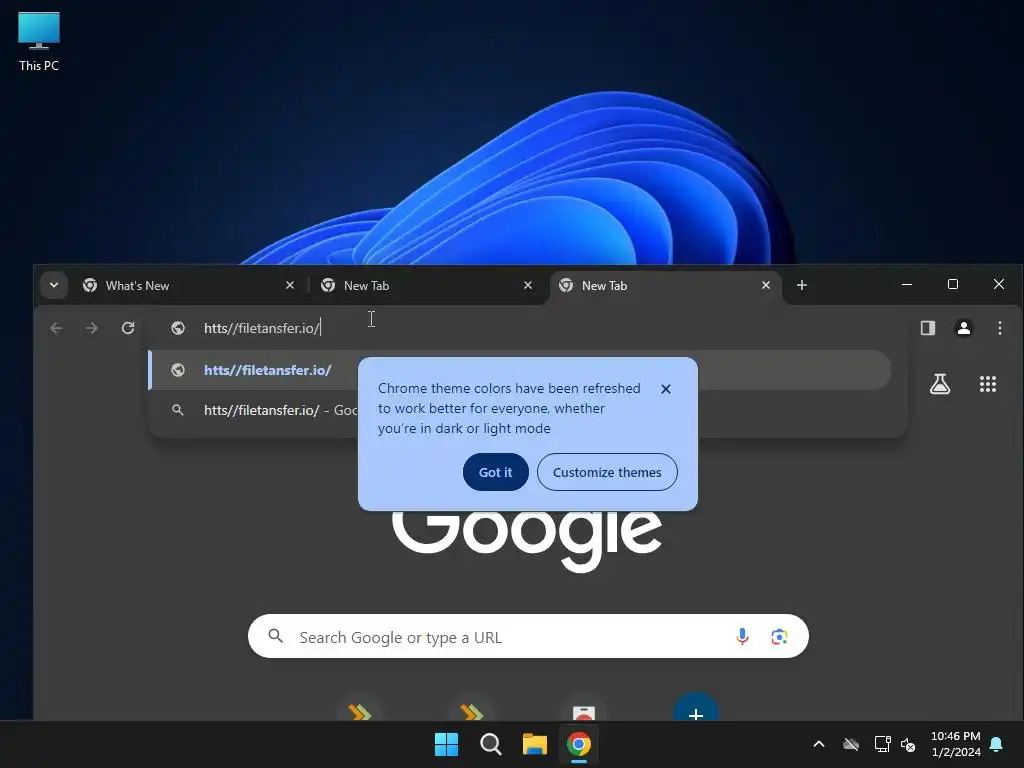Click the Chrome taskbar icon

pyautogui.click(x=579, y=744)
